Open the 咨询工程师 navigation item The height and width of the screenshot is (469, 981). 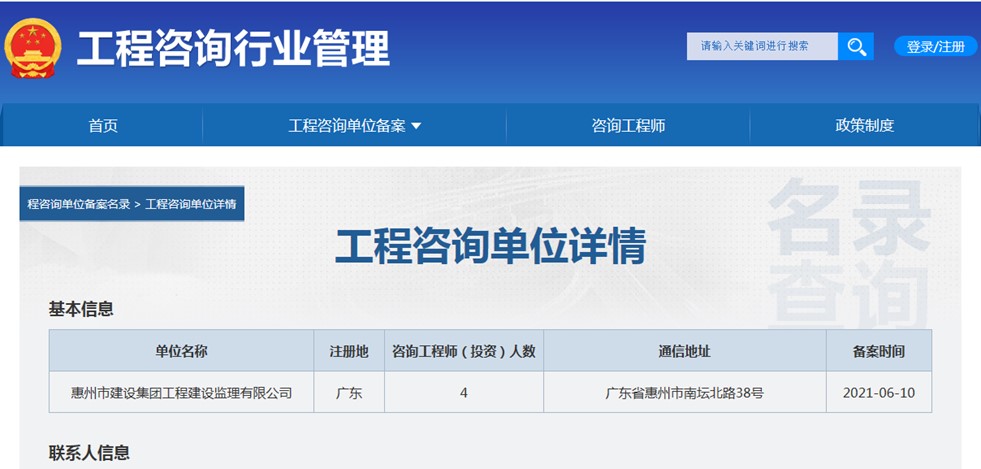628,126
